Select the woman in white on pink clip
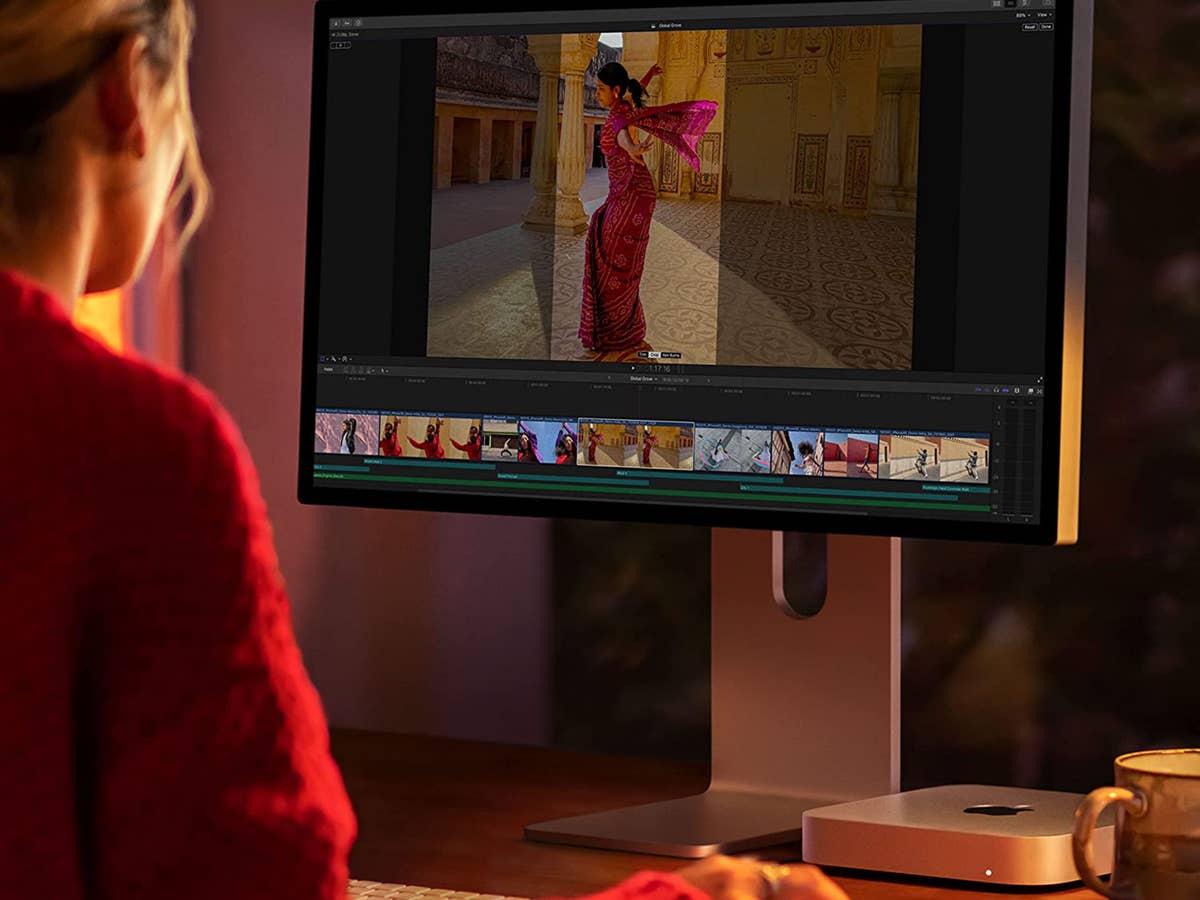Image resolution: width=1200 pixels, height=900 pixels. pos(347,434)
